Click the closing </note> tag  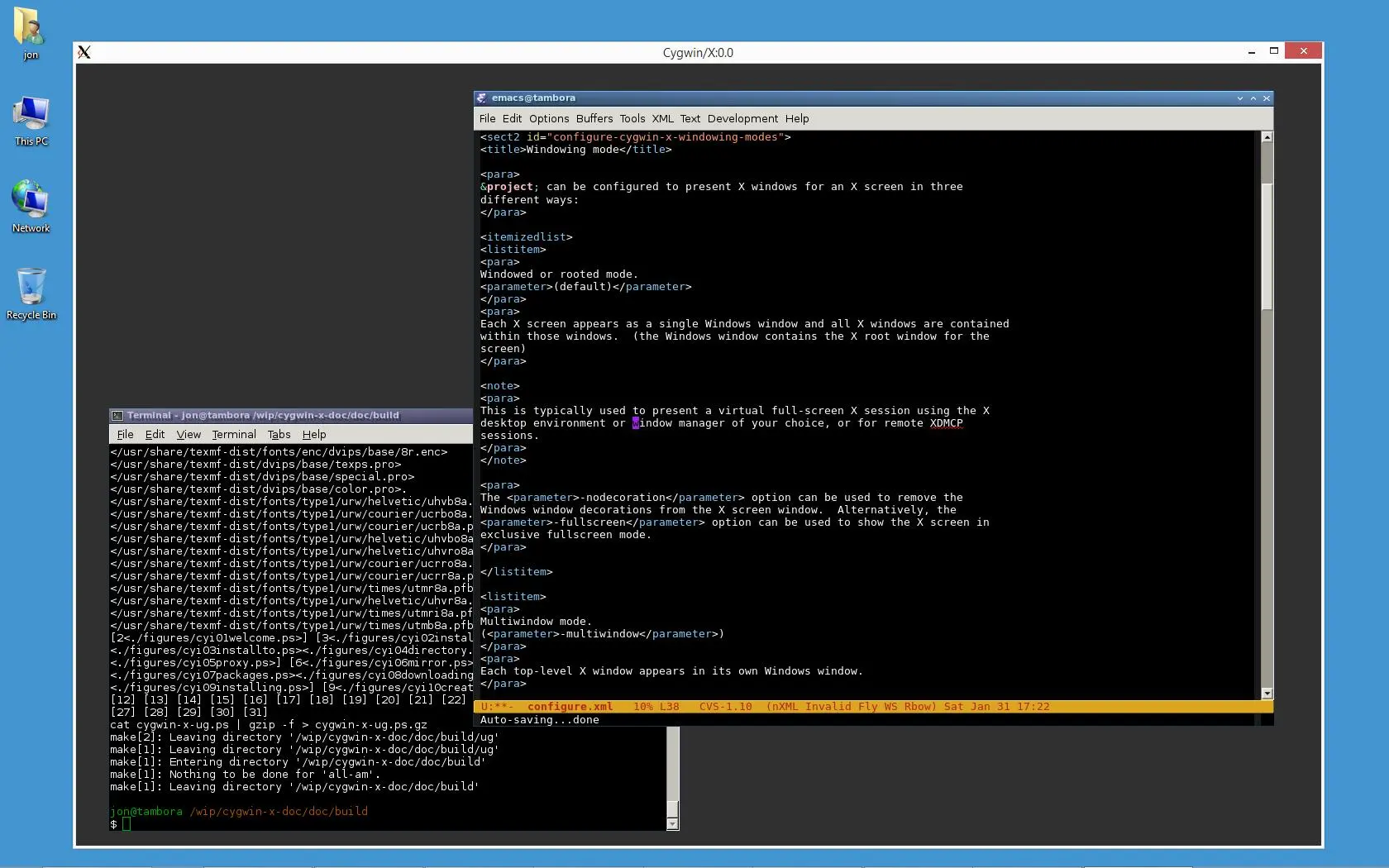(503, 460)
